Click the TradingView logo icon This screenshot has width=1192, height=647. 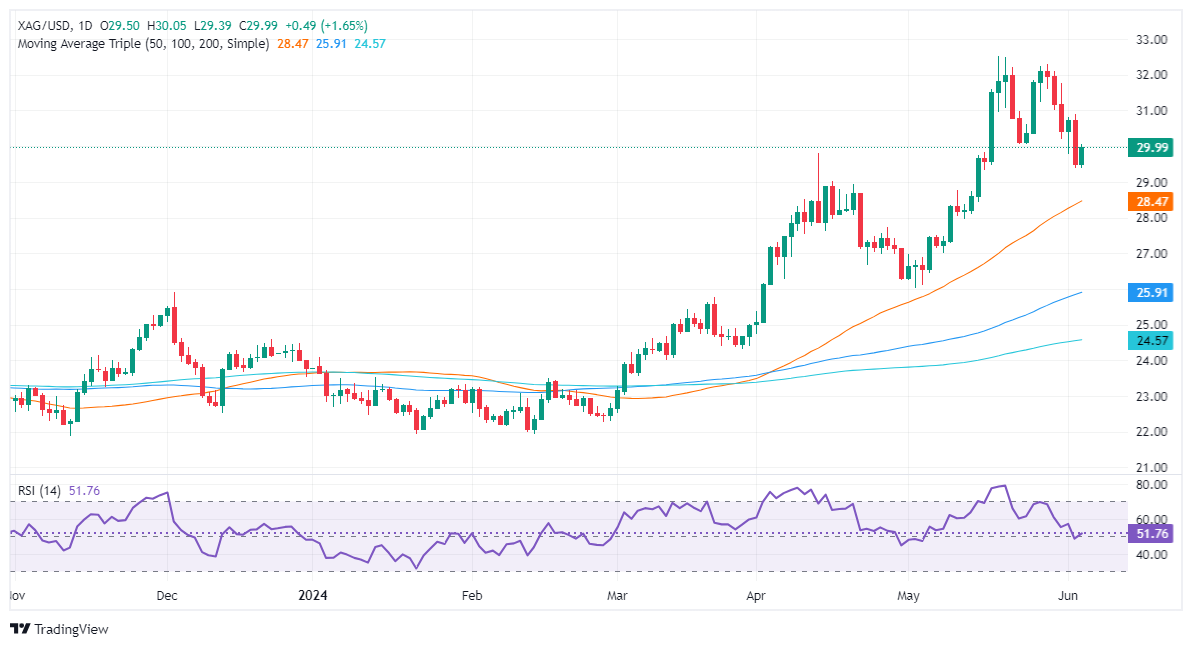20,629
